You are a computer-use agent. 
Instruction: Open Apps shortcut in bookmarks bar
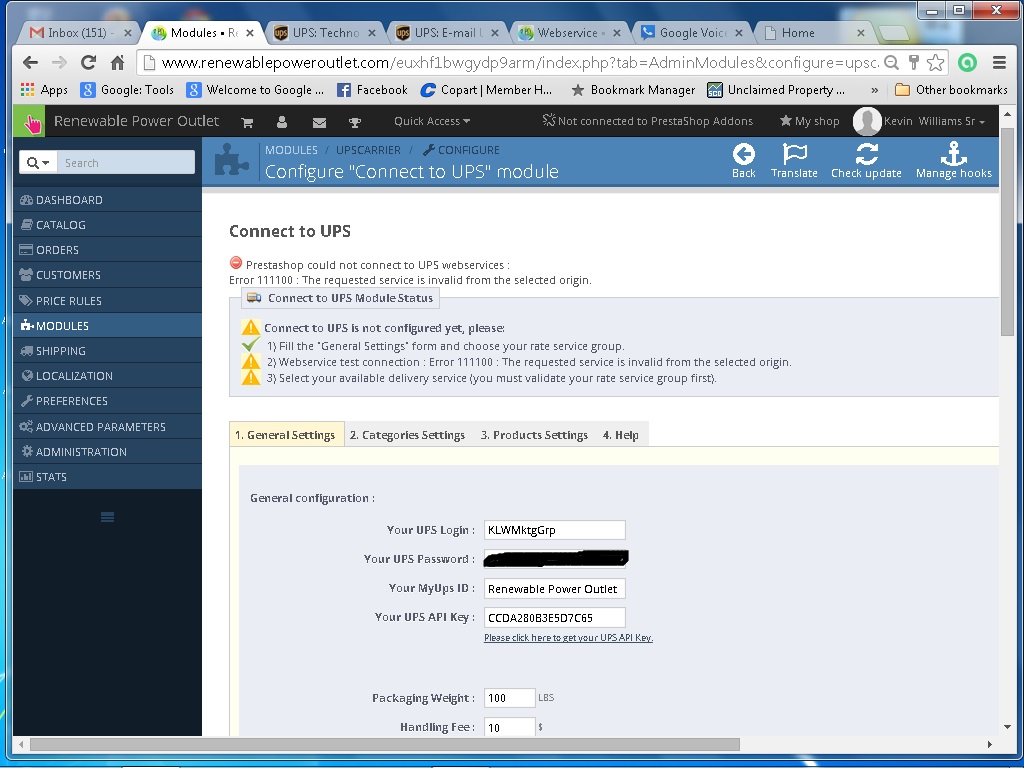coord(44,90)
